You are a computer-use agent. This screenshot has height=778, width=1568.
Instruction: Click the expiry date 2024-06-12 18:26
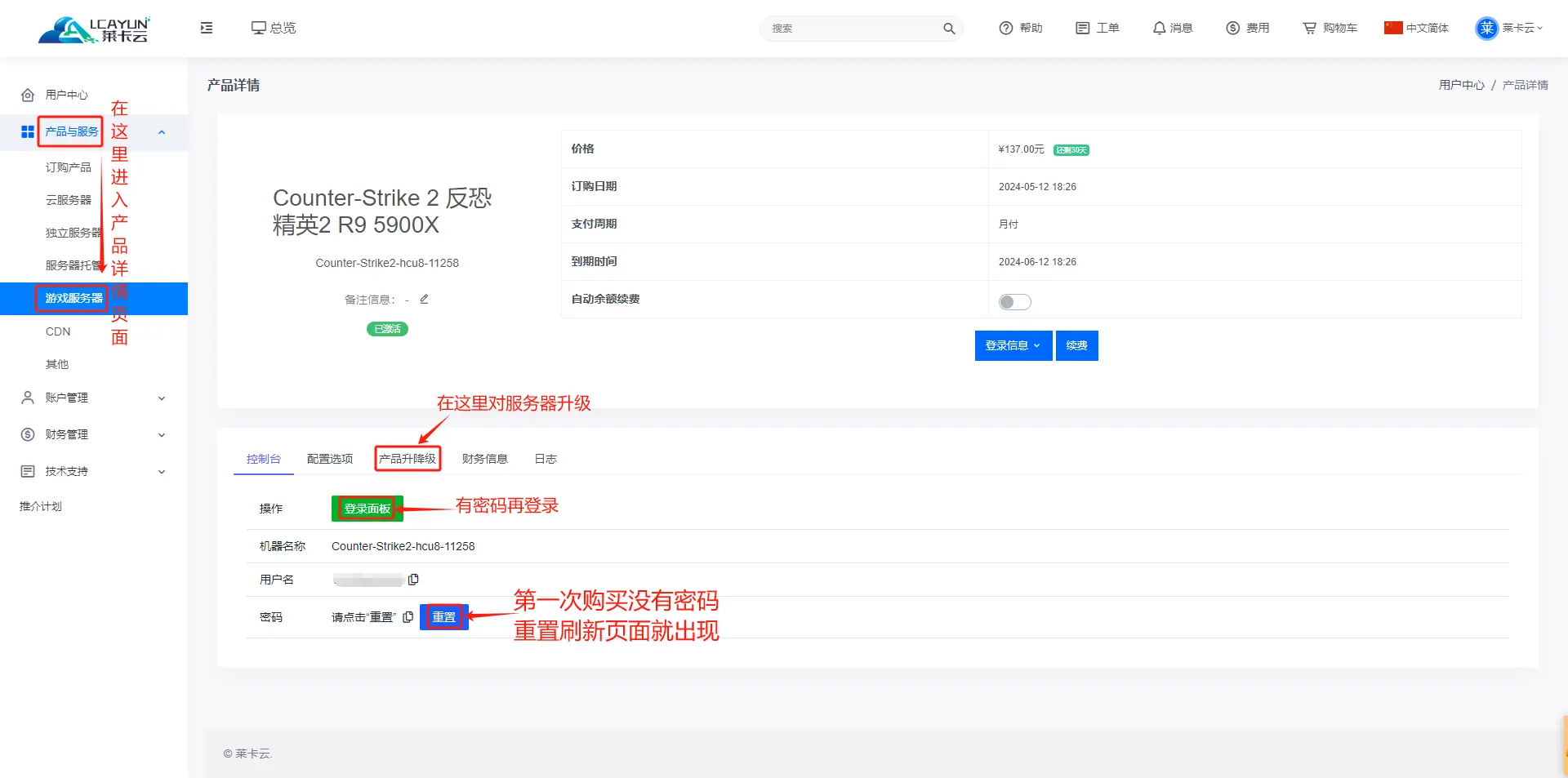(1037, 262)
